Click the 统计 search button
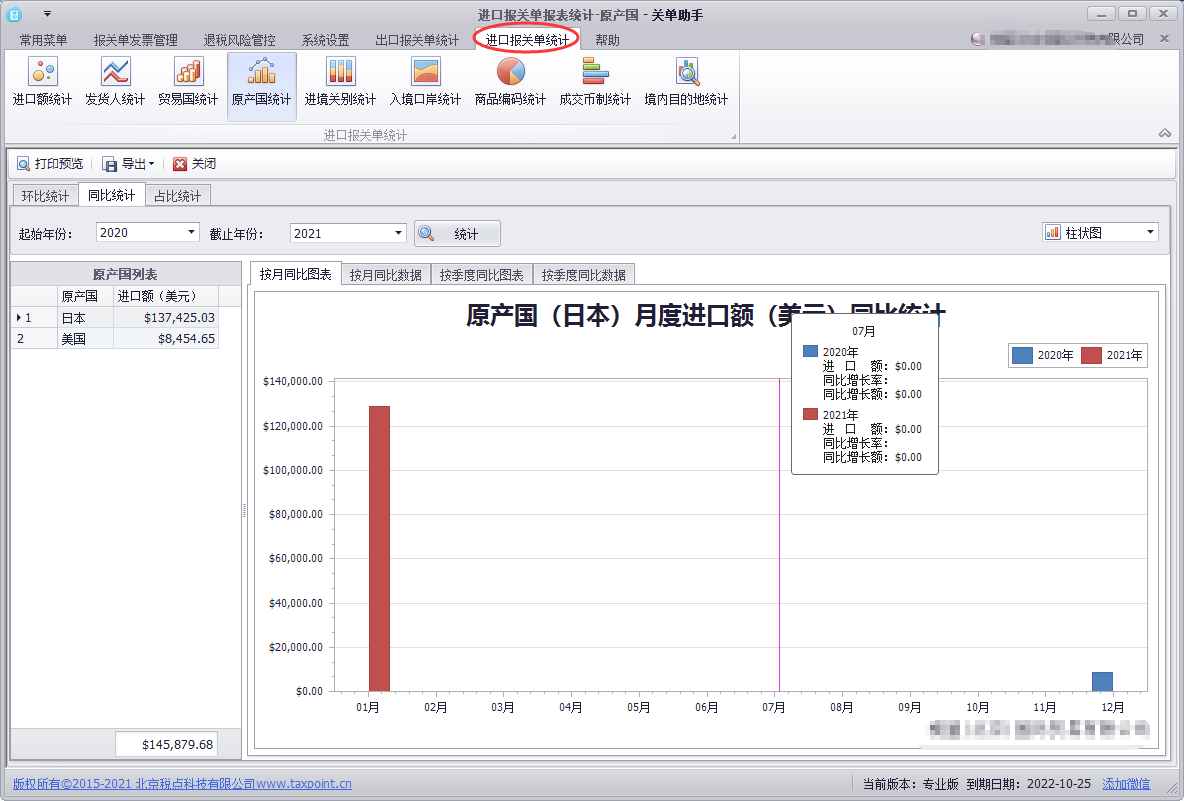 458,234
